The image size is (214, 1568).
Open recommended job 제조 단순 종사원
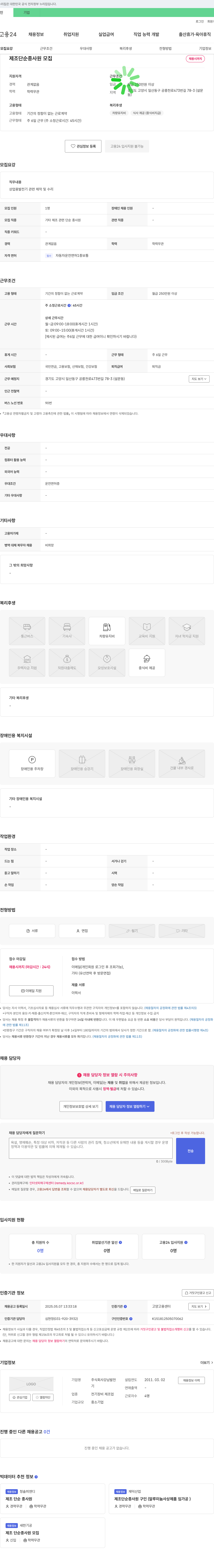point(19,1499)
